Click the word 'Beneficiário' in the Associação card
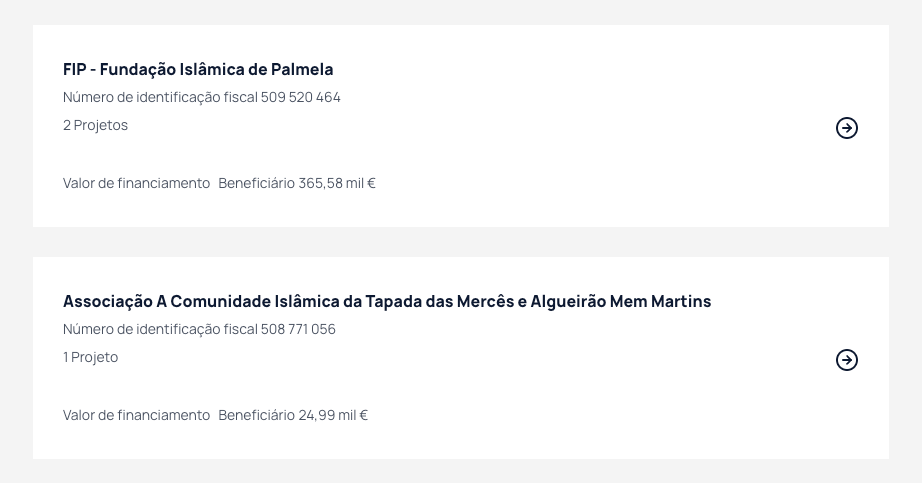 point(256,415)
